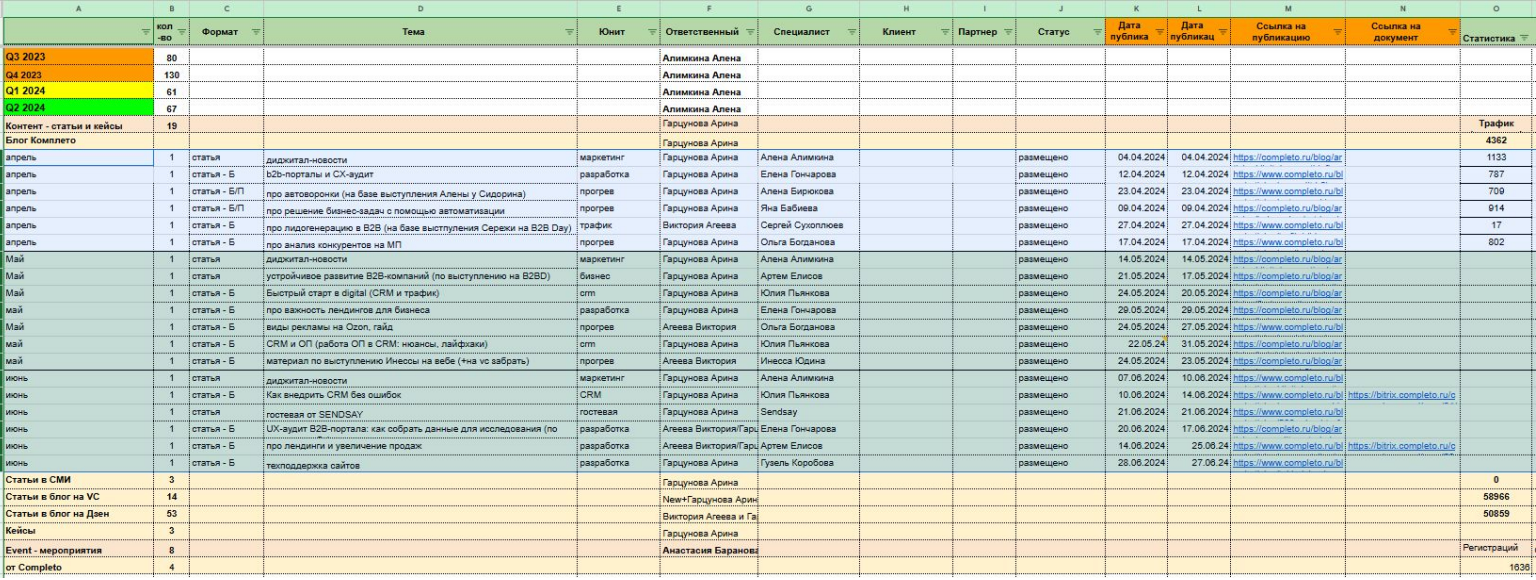
Task: Select the yellow 'Q1 2024' cell
Action: [78, 91]
